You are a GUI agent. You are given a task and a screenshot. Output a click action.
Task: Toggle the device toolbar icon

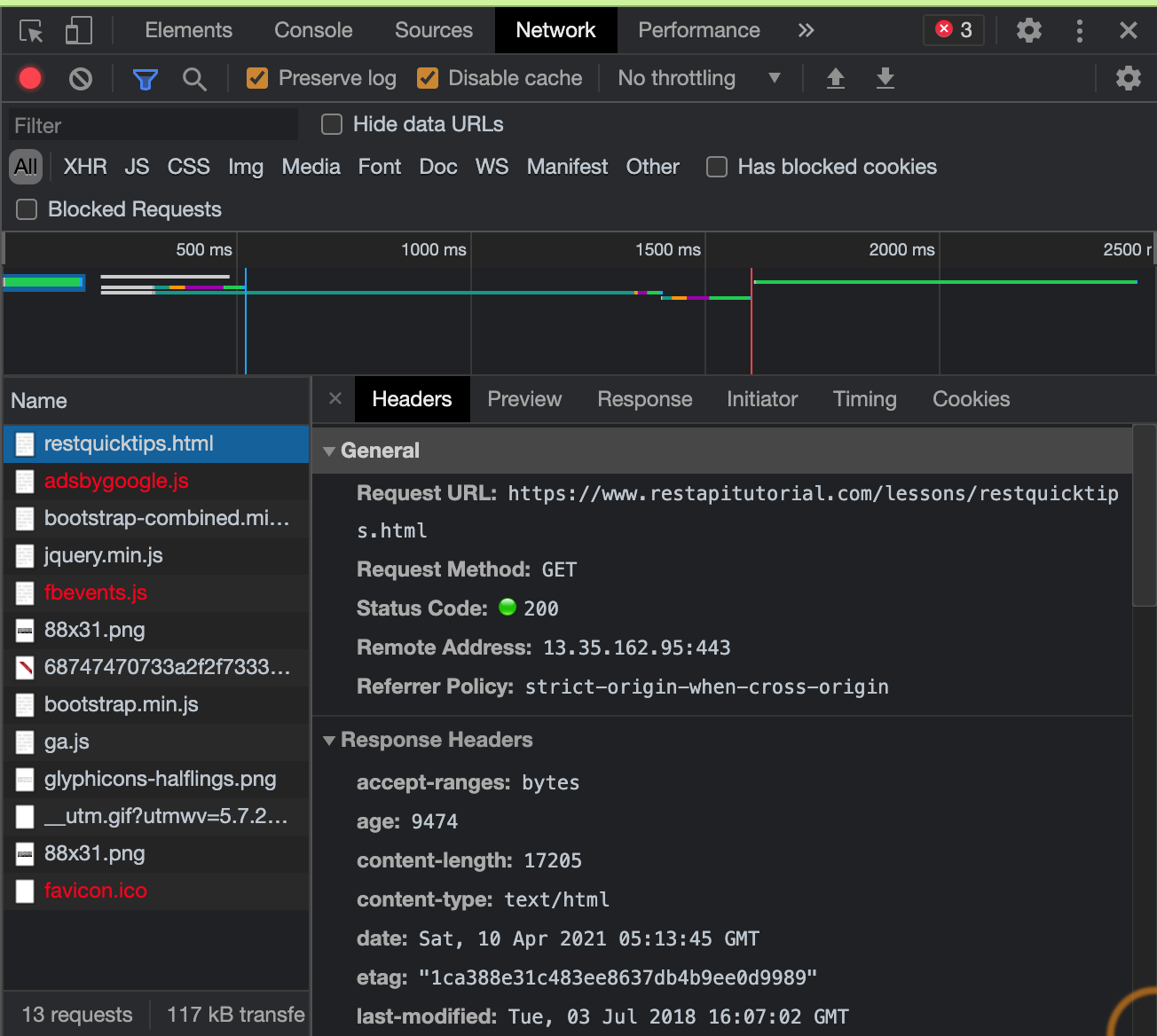tap(79, 31)
